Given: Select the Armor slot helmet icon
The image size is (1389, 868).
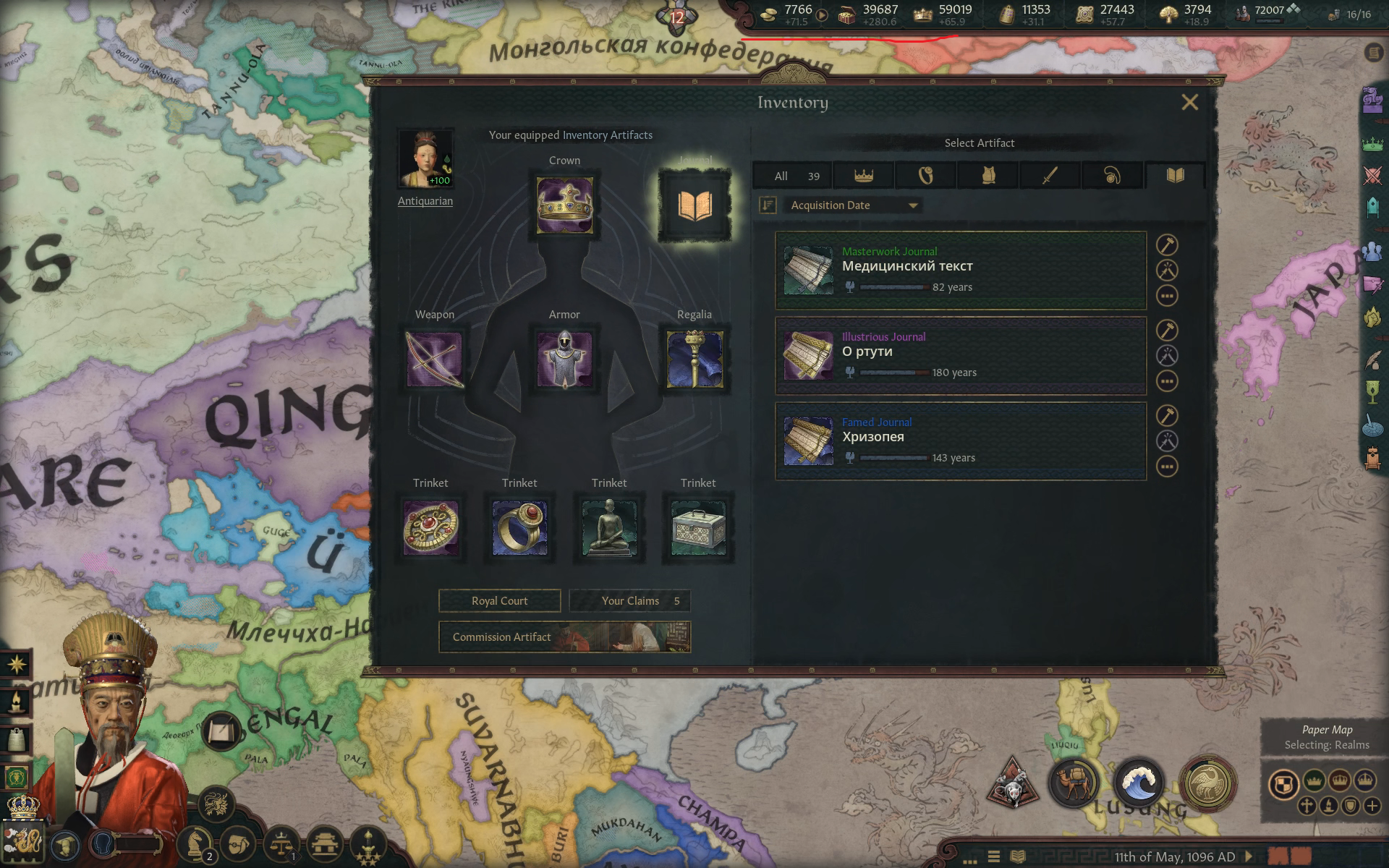Looking at the screenshot, I should tap(564, 359).
